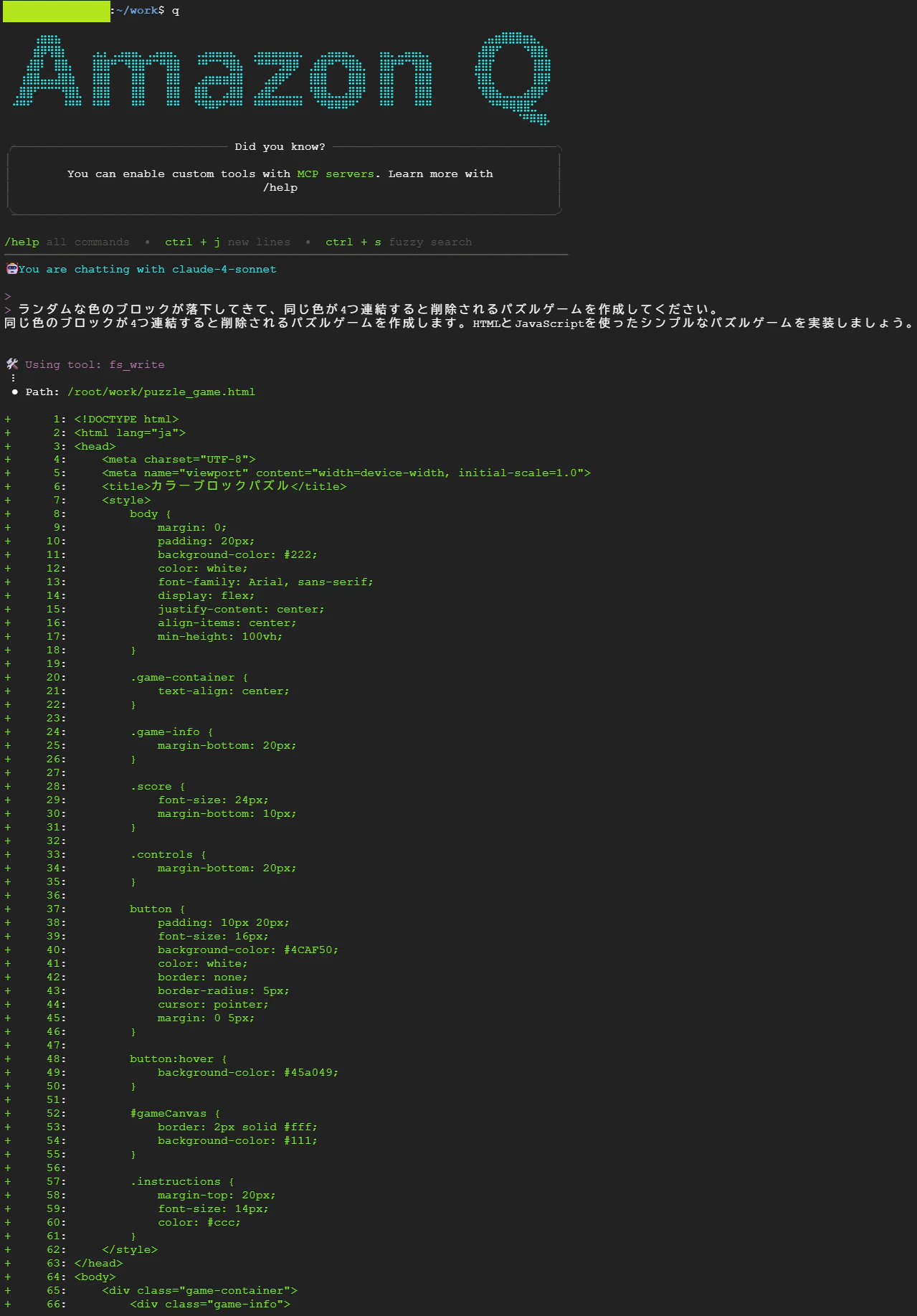Viewport: 917px width, 1316px height.
Task: Click '.score {' selector line
Action: pyautogui.click(x=158, y=786)
